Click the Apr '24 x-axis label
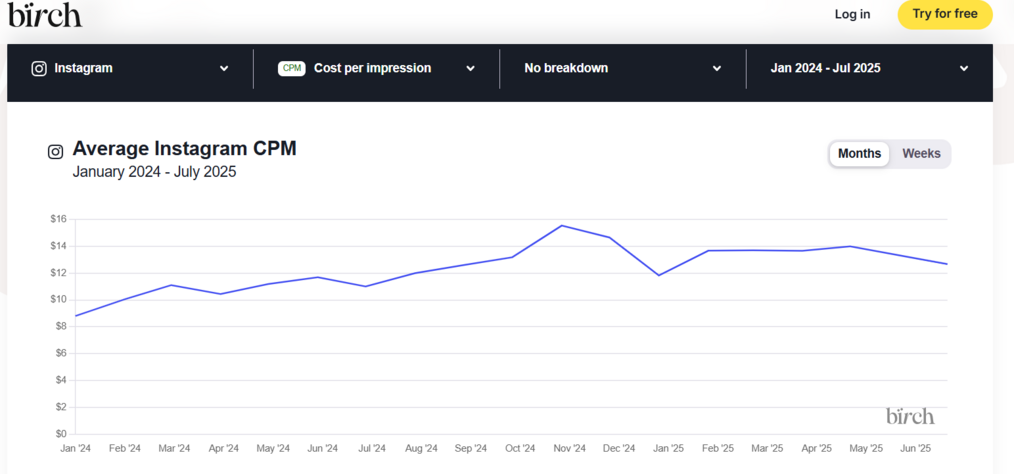1014x474 pixels. point(224,448)
